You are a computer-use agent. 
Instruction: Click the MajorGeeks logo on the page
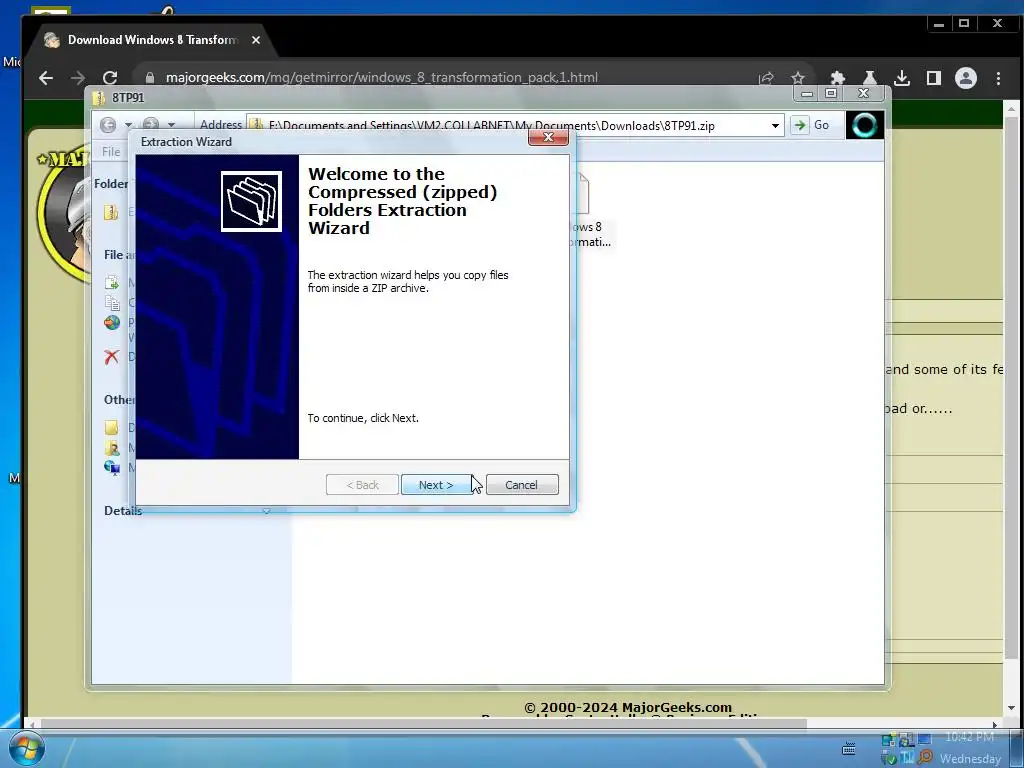point(63,216)
